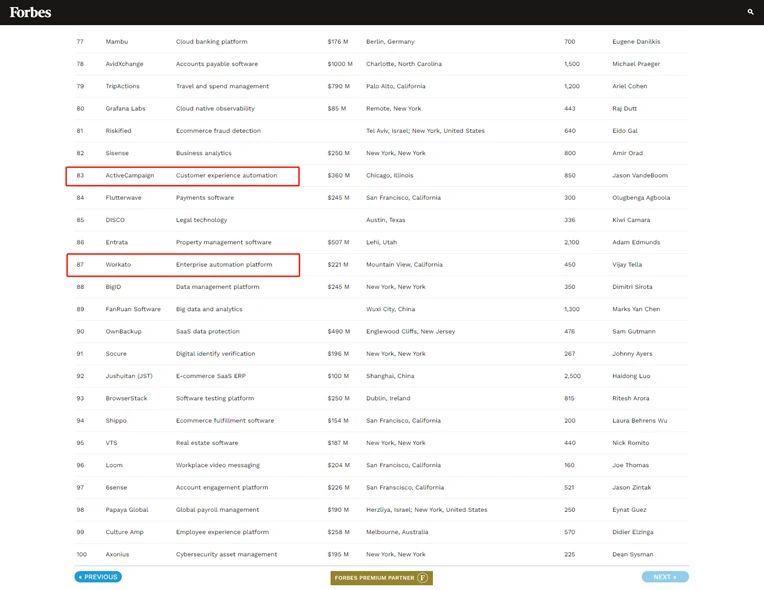764x590 pixels.
Task: Select the ActiveCampaign company name
Action: (x=130, y=175)
